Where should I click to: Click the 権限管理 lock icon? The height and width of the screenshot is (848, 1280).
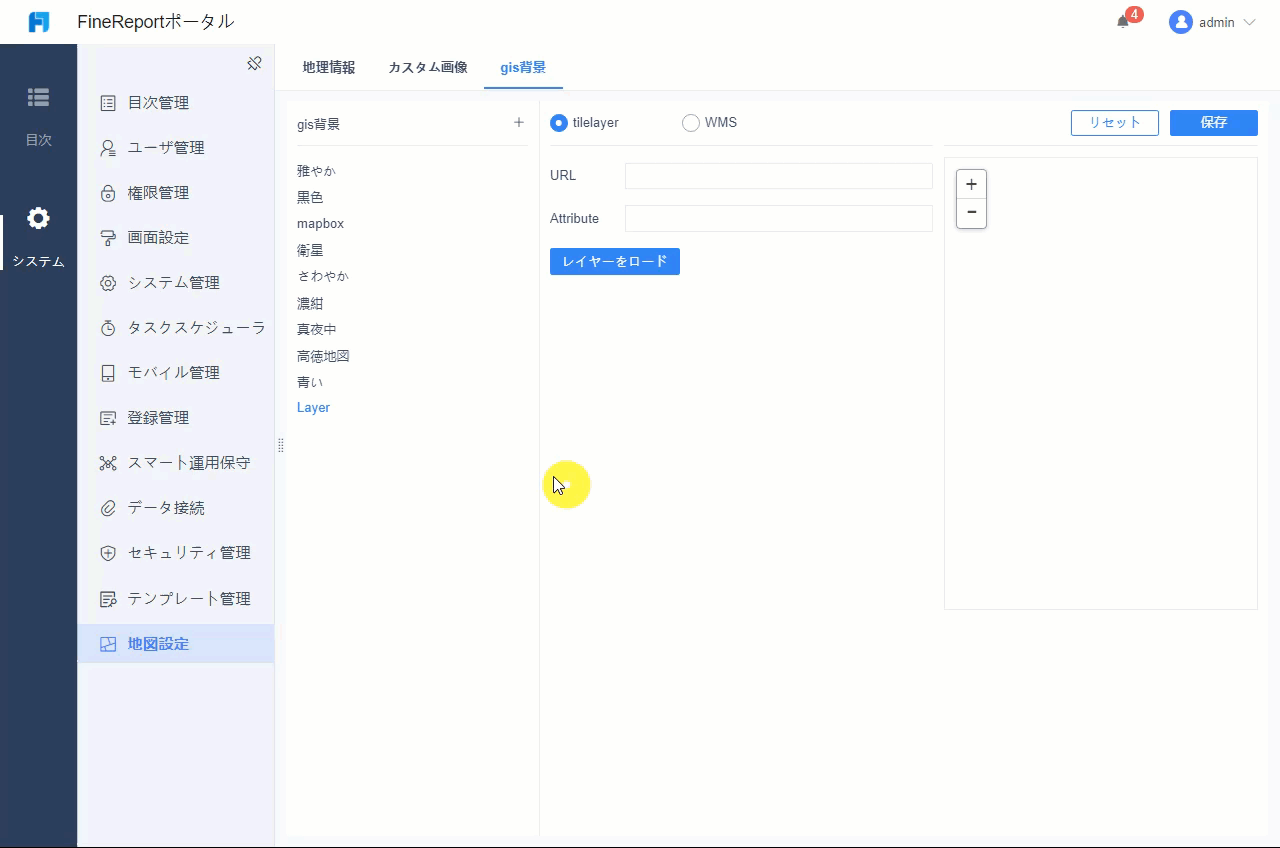click(107, 192)
